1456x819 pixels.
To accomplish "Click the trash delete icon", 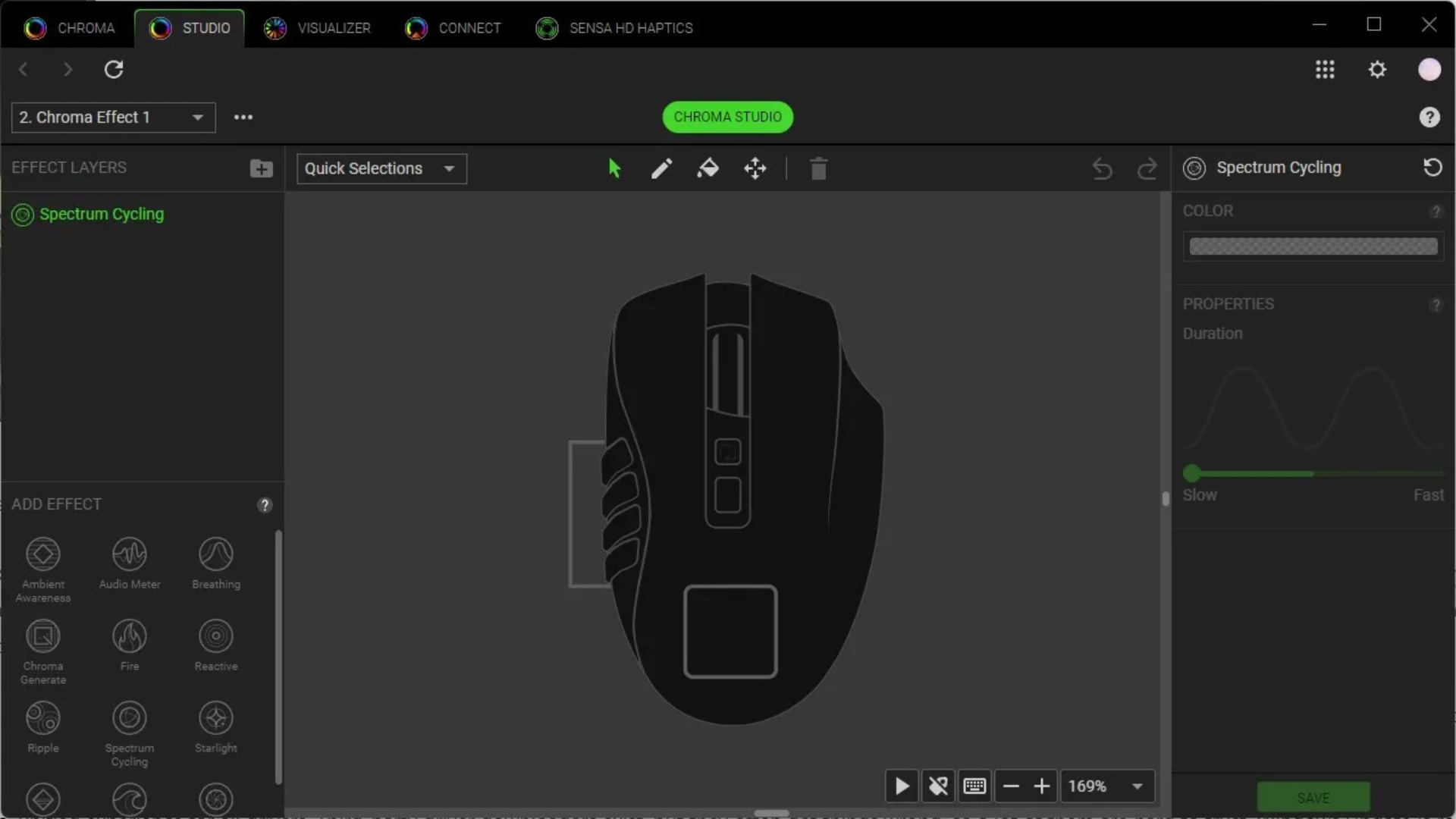I will [x=818, y=168].
